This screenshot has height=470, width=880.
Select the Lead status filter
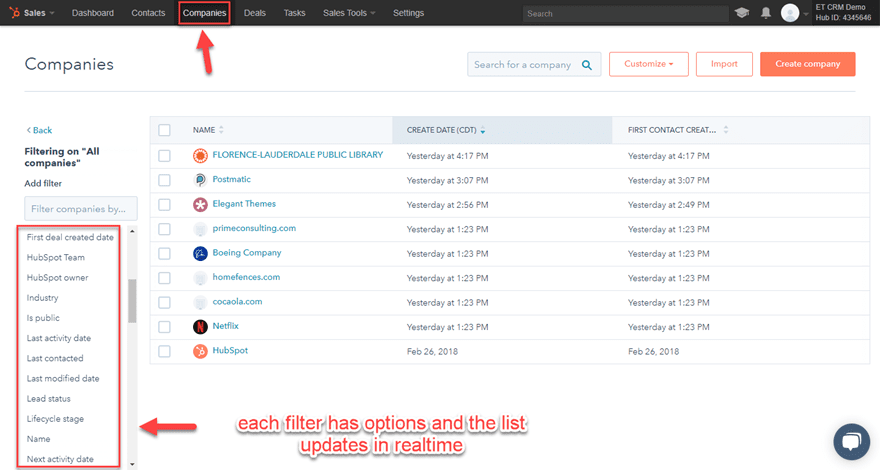pyautogui.click(x=48, y=399)
